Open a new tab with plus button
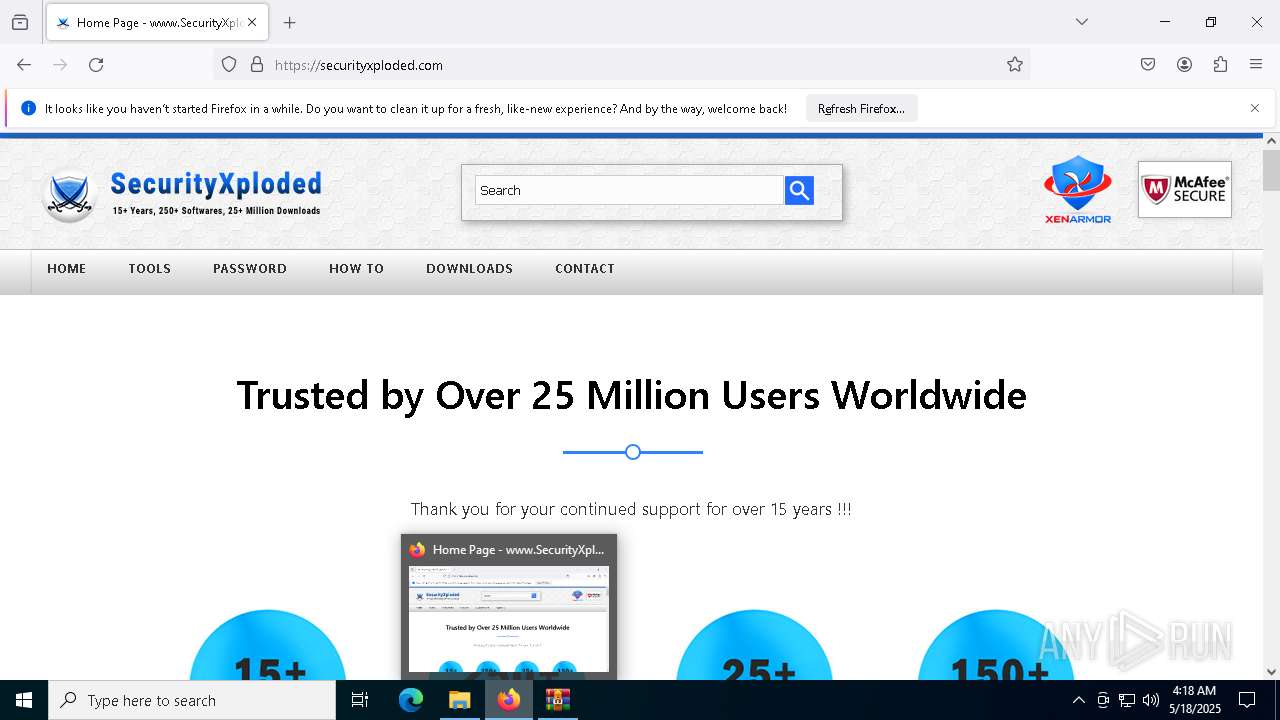This screenshot has height=720, width=1280. click(x=290, y=22)
